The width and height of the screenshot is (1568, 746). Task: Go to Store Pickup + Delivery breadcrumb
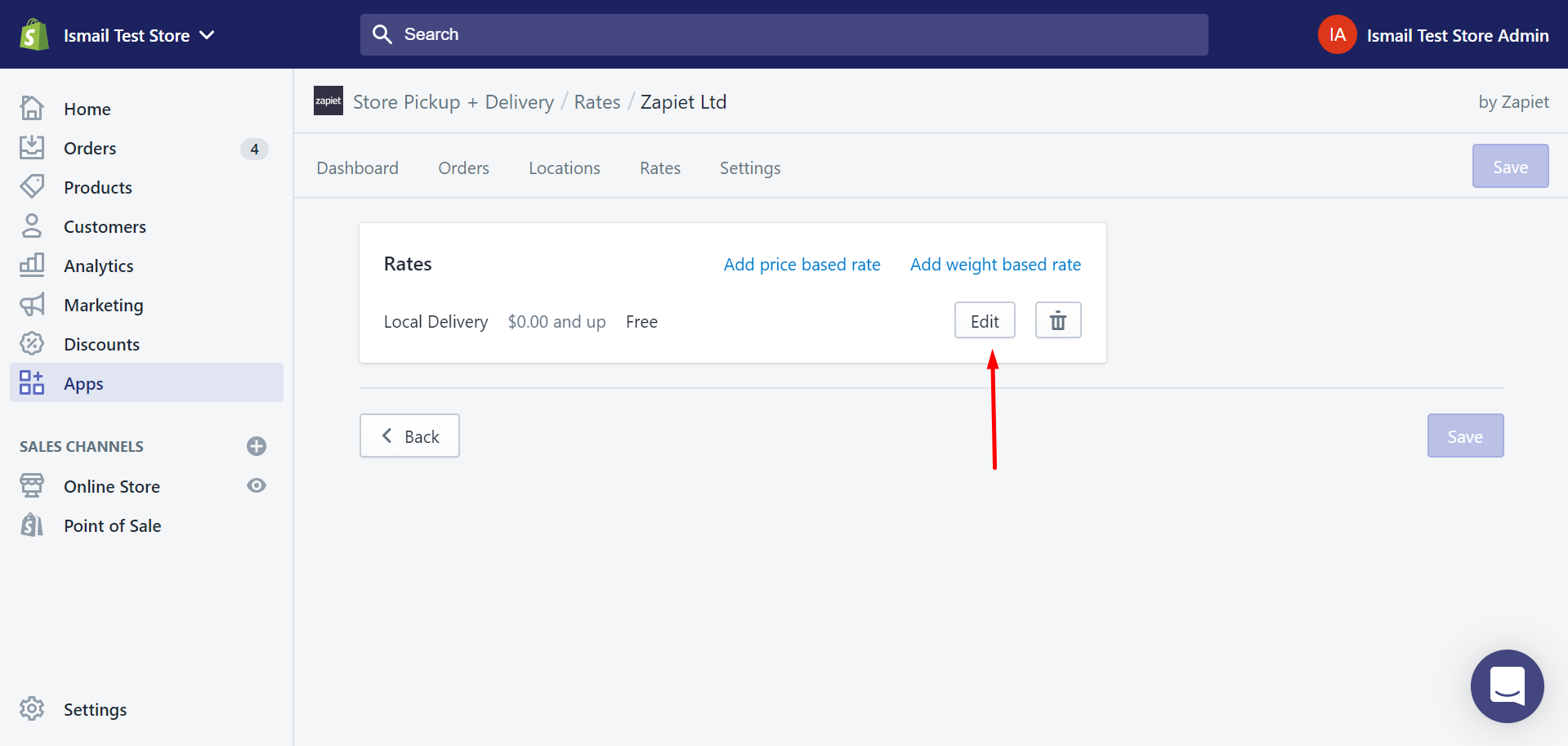pos(453,102)
